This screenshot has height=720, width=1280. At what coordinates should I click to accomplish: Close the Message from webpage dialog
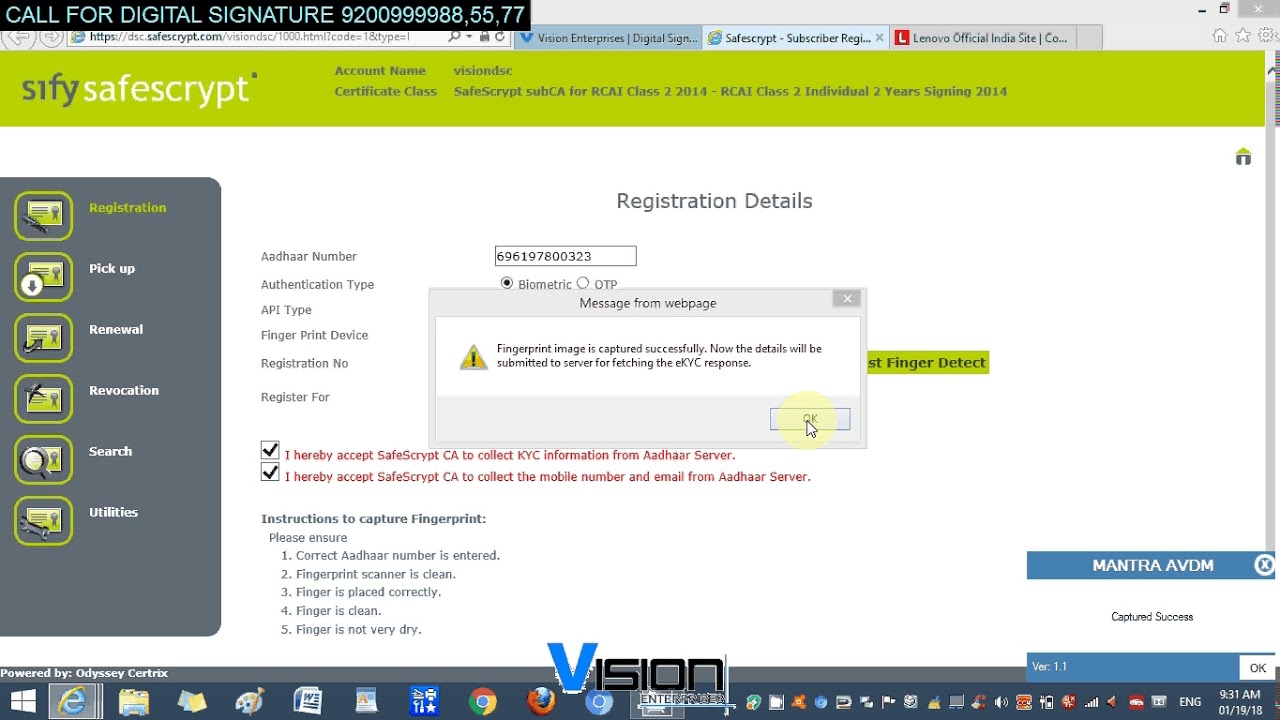[x=847, y=299]
